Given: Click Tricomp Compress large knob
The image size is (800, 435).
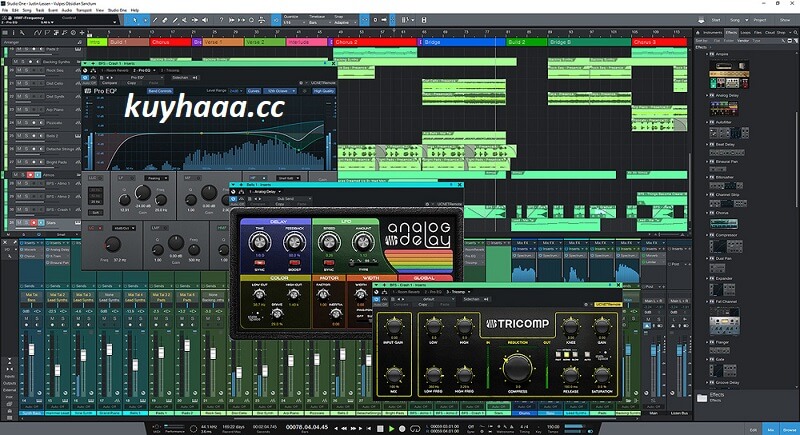Looking at the screenshot, I should coord(517,367).
